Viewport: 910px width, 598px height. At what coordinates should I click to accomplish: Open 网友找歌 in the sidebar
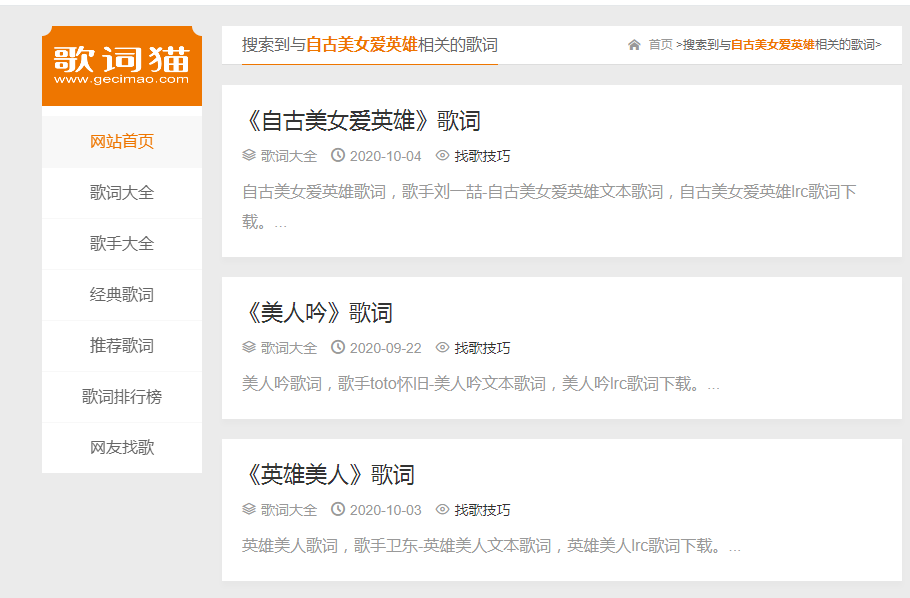pyautogui.click(x=122, y=448)
